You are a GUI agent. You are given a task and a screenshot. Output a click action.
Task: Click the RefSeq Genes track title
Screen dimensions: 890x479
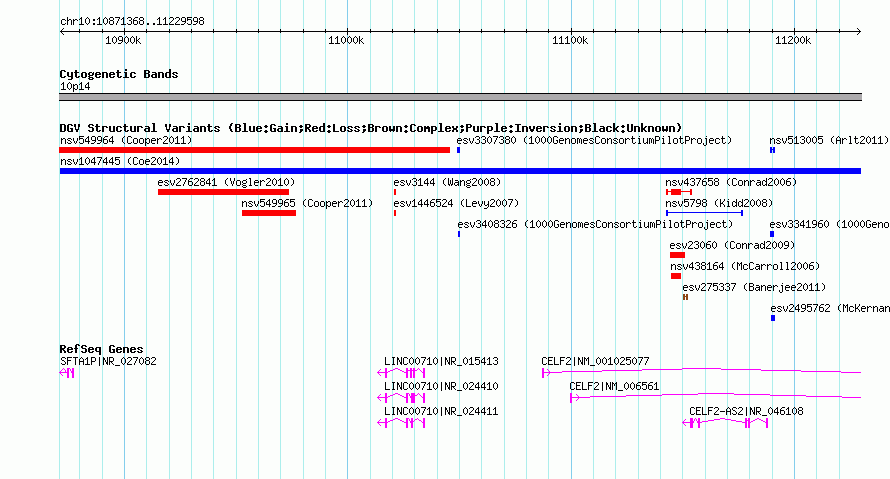[101, 349]
